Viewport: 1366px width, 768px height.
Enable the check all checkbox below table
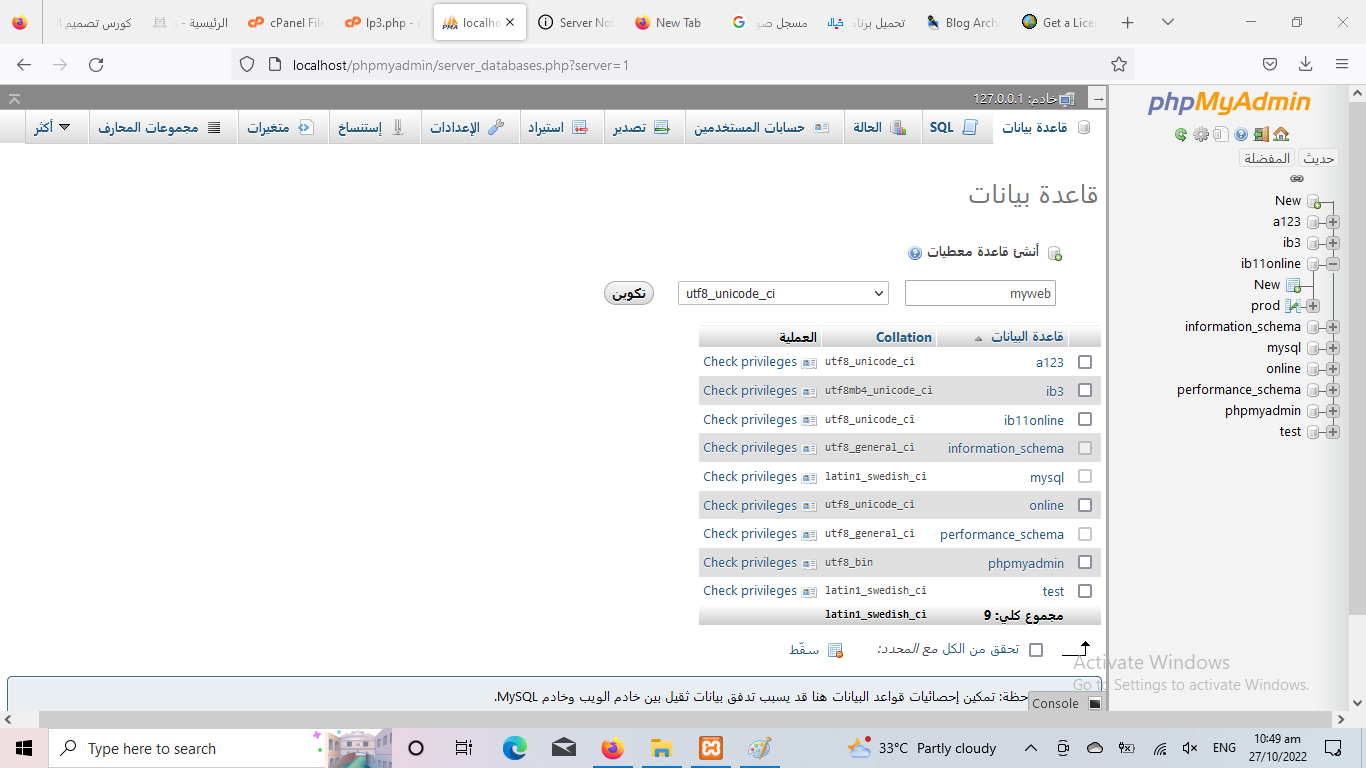(1036, 650)
